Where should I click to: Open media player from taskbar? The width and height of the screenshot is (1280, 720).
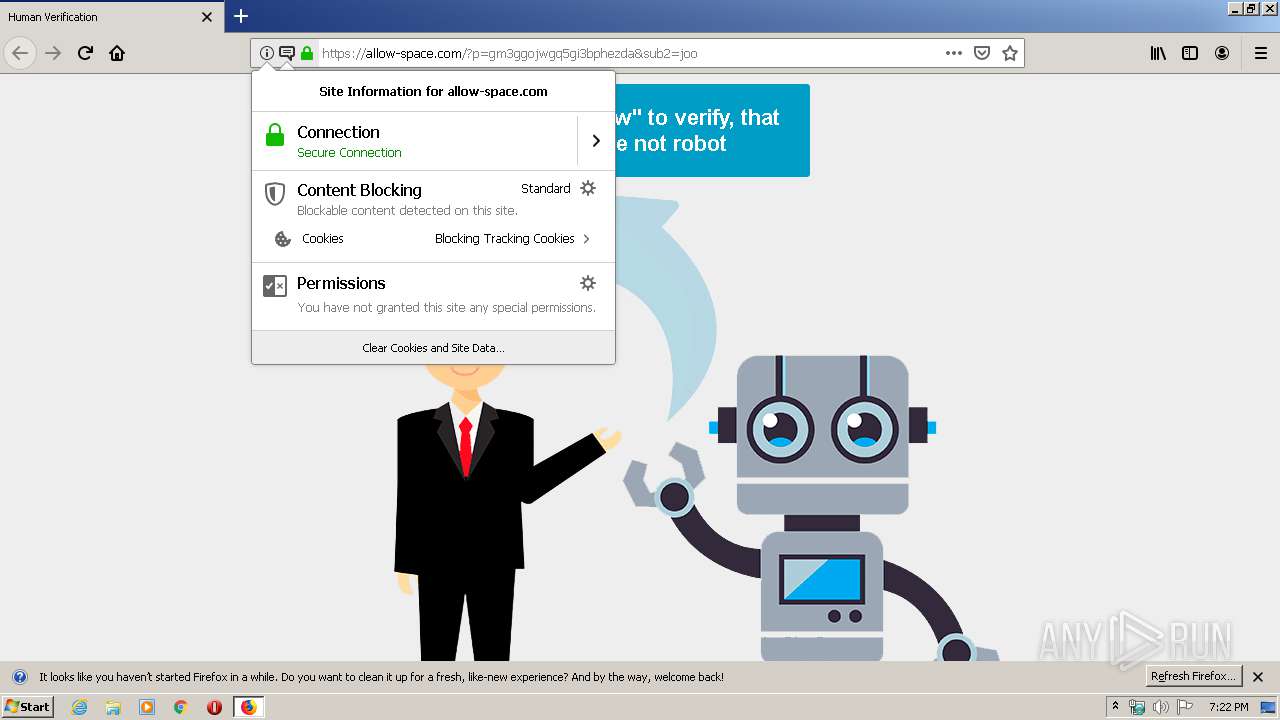pyautogui.click(x=147, y=707)
